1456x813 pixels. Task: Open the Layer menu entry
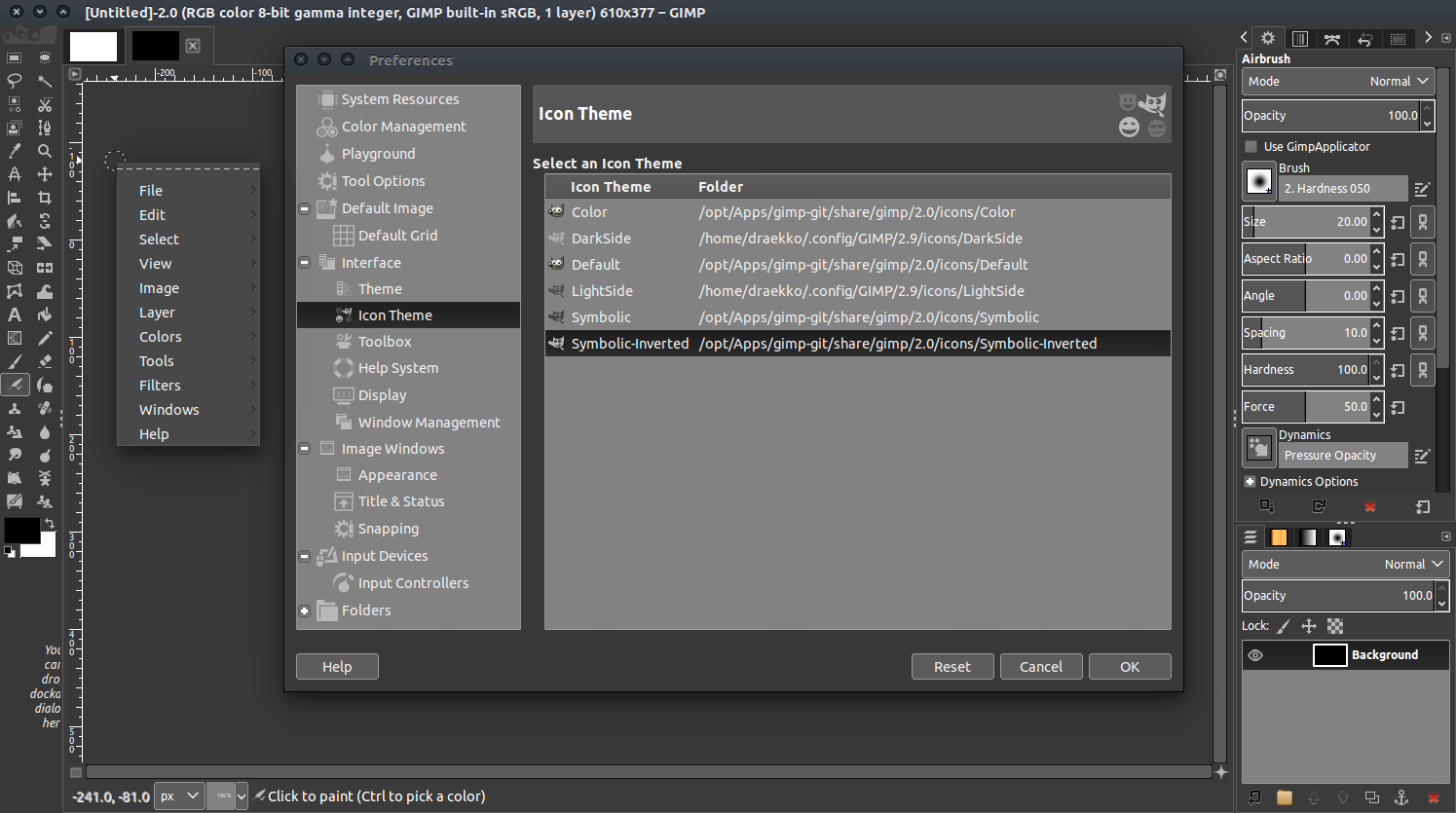(188, 313)
